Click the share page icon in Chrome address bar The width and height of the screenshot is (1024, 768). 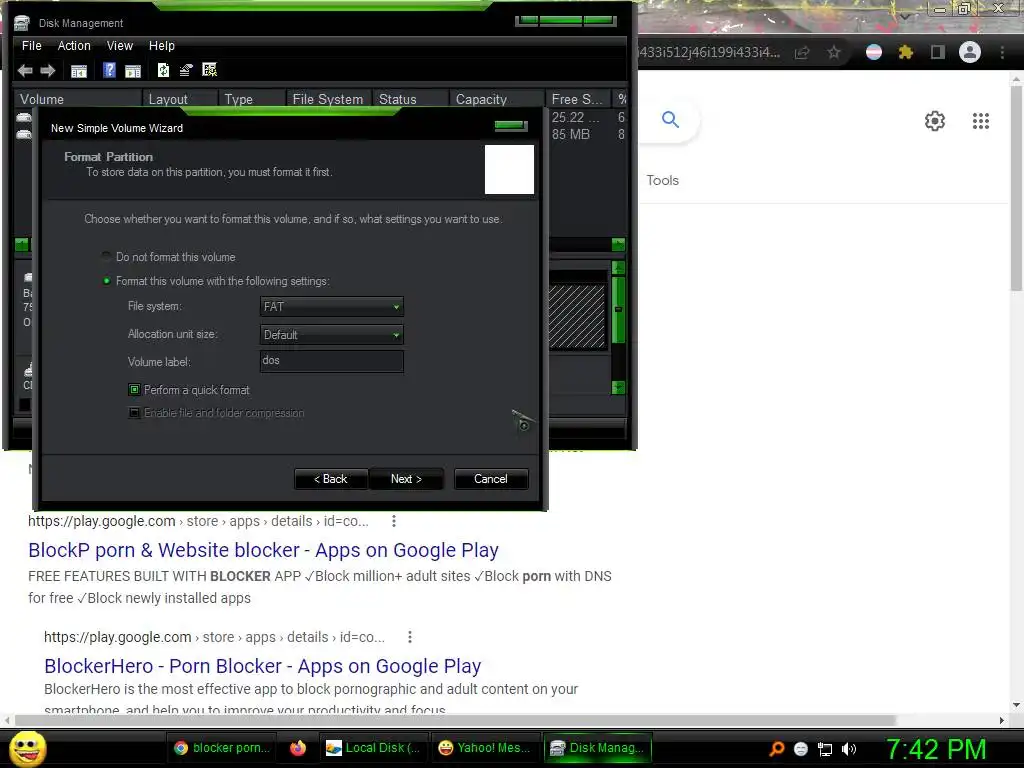coord(802,52)
